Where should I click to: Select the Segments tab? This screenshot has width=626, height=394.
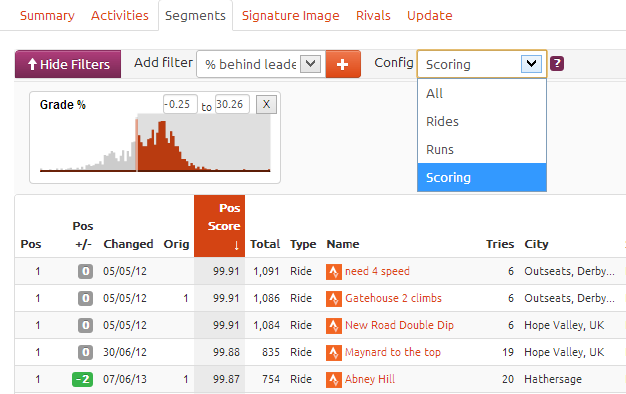(x=195, y=16)
